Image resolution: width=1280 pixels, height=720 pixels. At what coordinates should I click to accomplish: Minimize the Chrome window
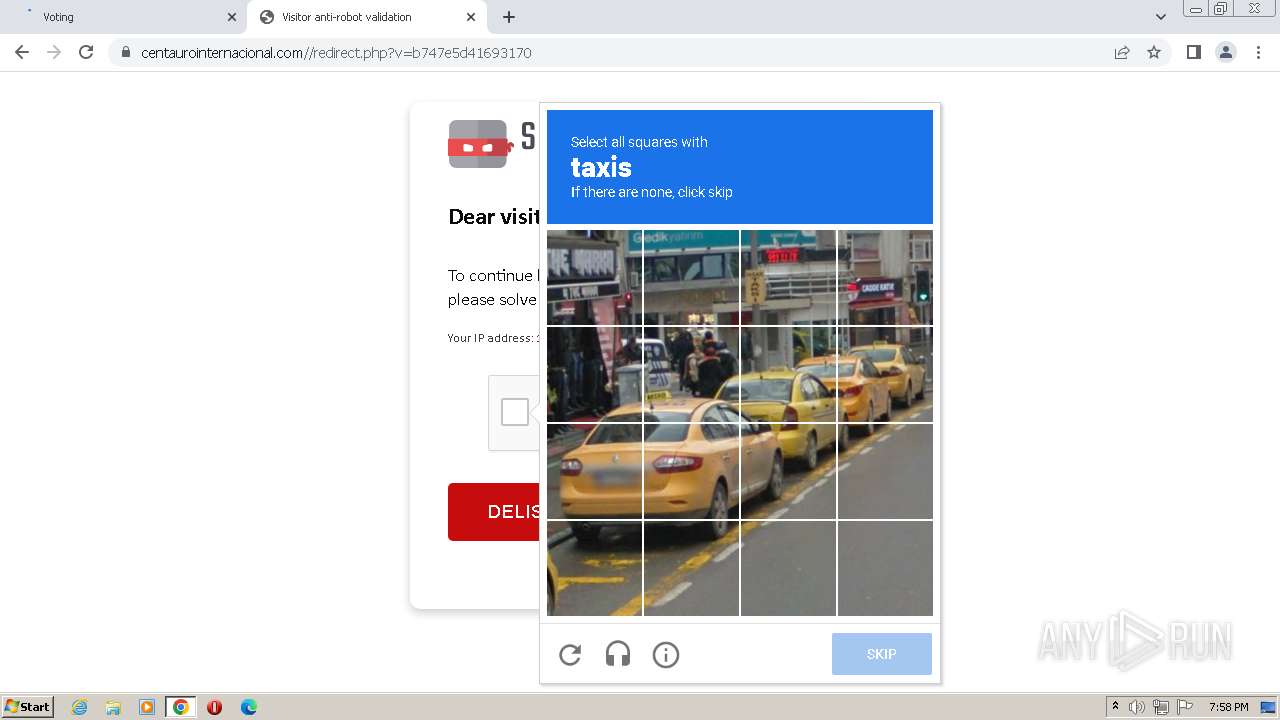(x=1196, y=9)
